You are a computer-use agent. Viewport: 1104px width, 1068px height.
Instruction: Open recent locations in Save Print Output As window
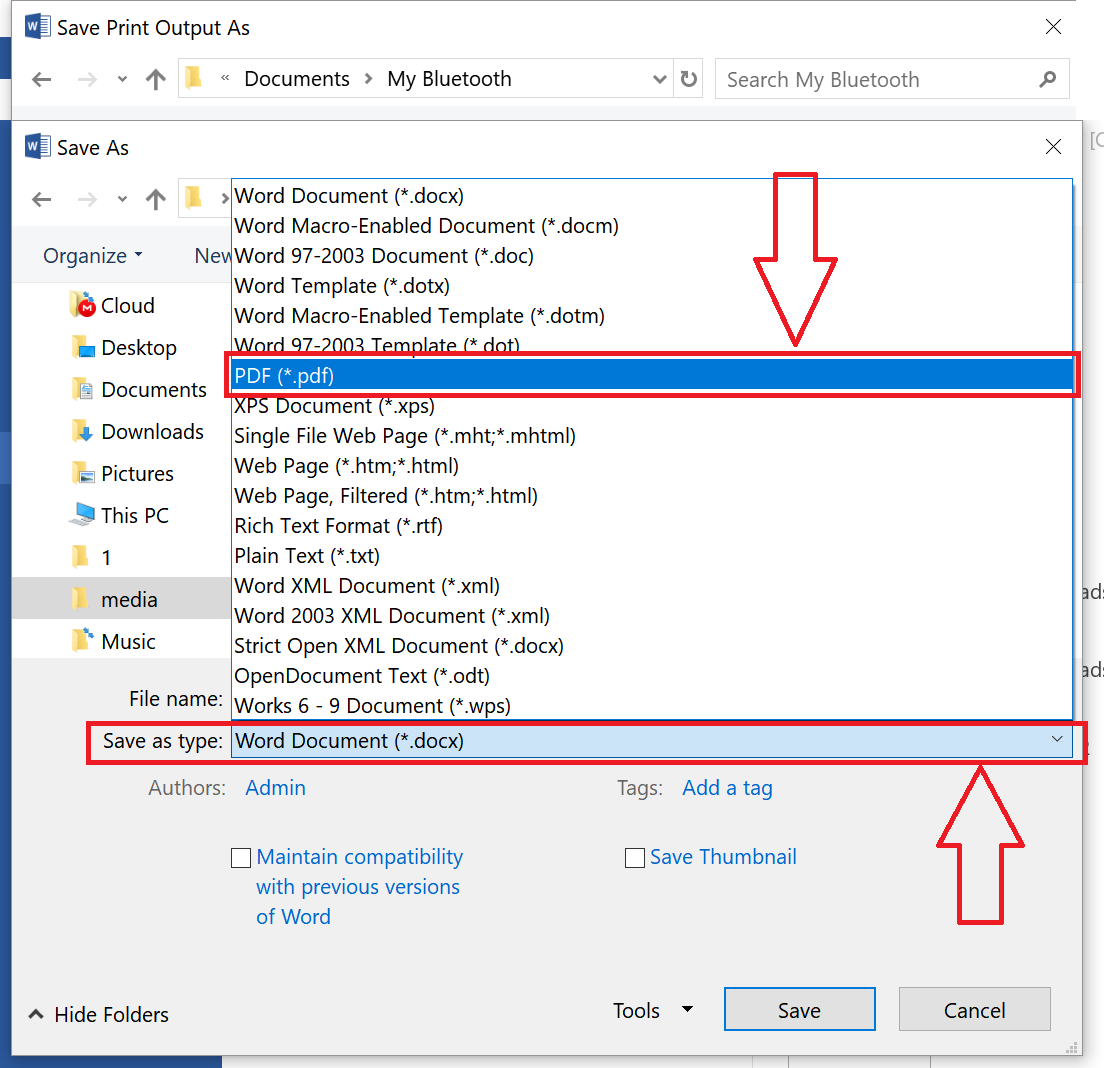click(x=122, y=79)
